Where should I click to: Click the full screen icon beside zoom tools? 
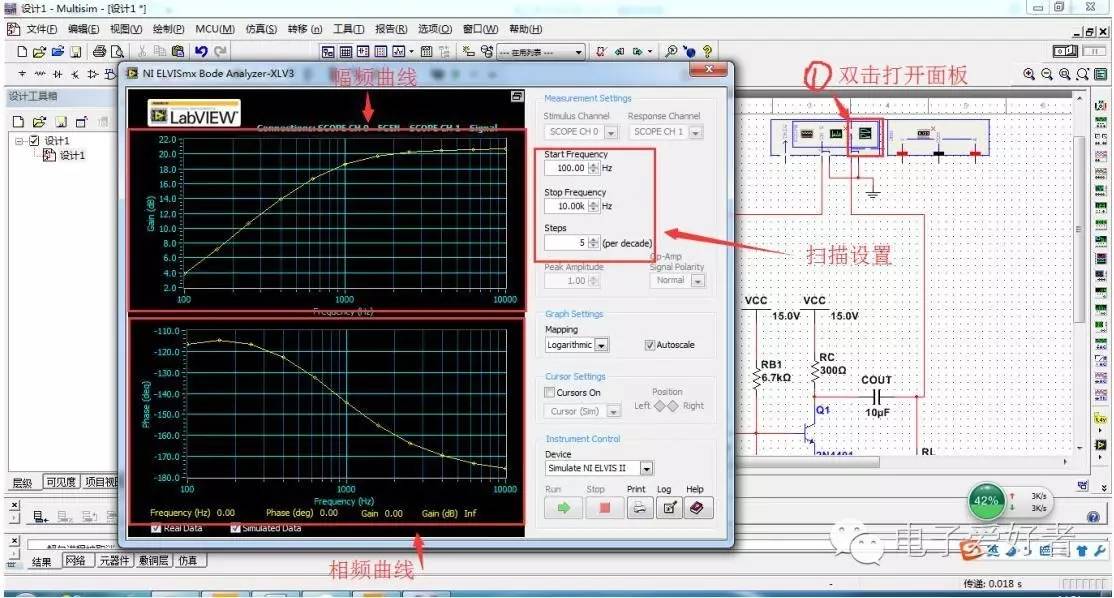click(1101, 74)
